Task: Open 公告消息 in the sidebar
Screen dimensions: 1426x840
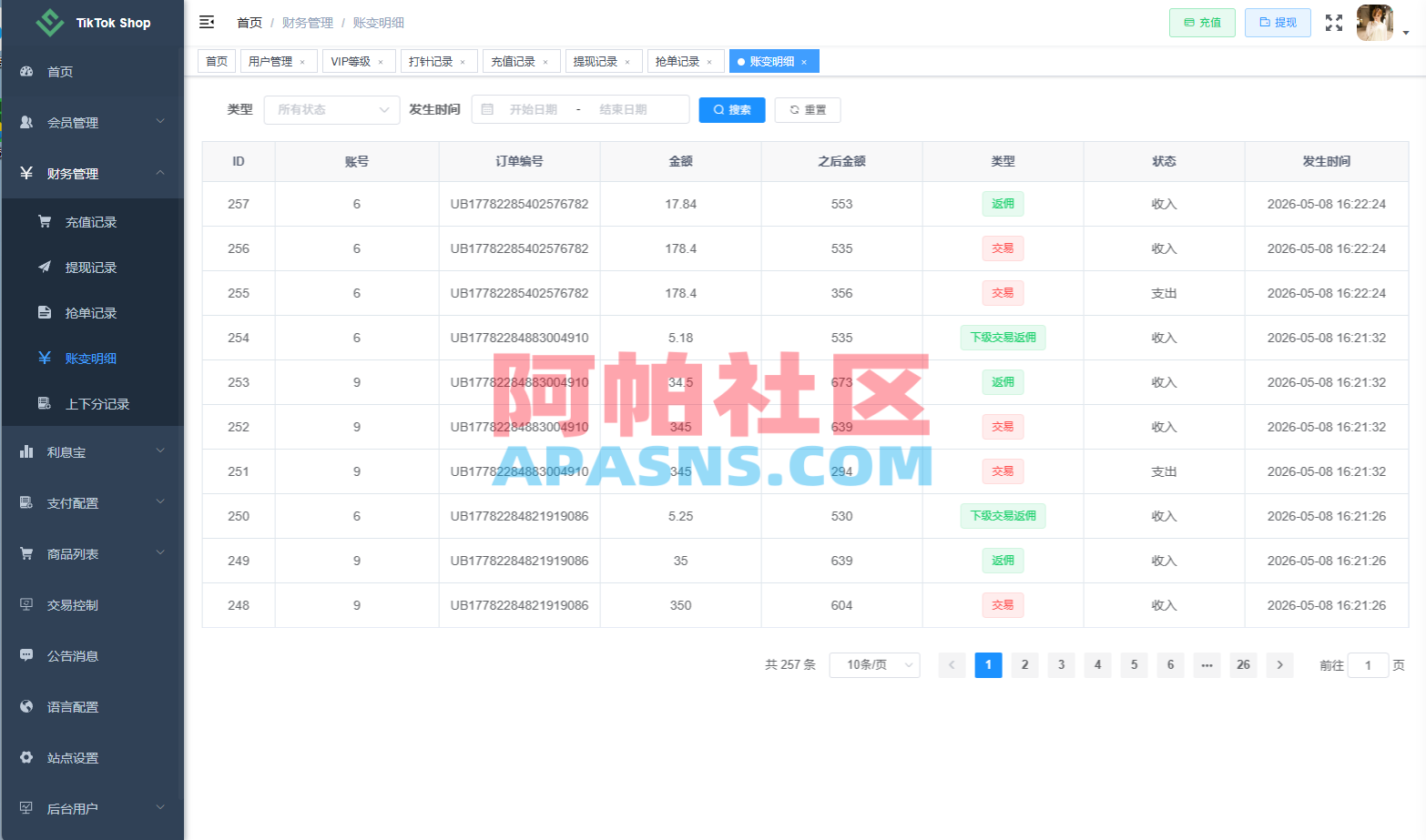Action: 93,656
